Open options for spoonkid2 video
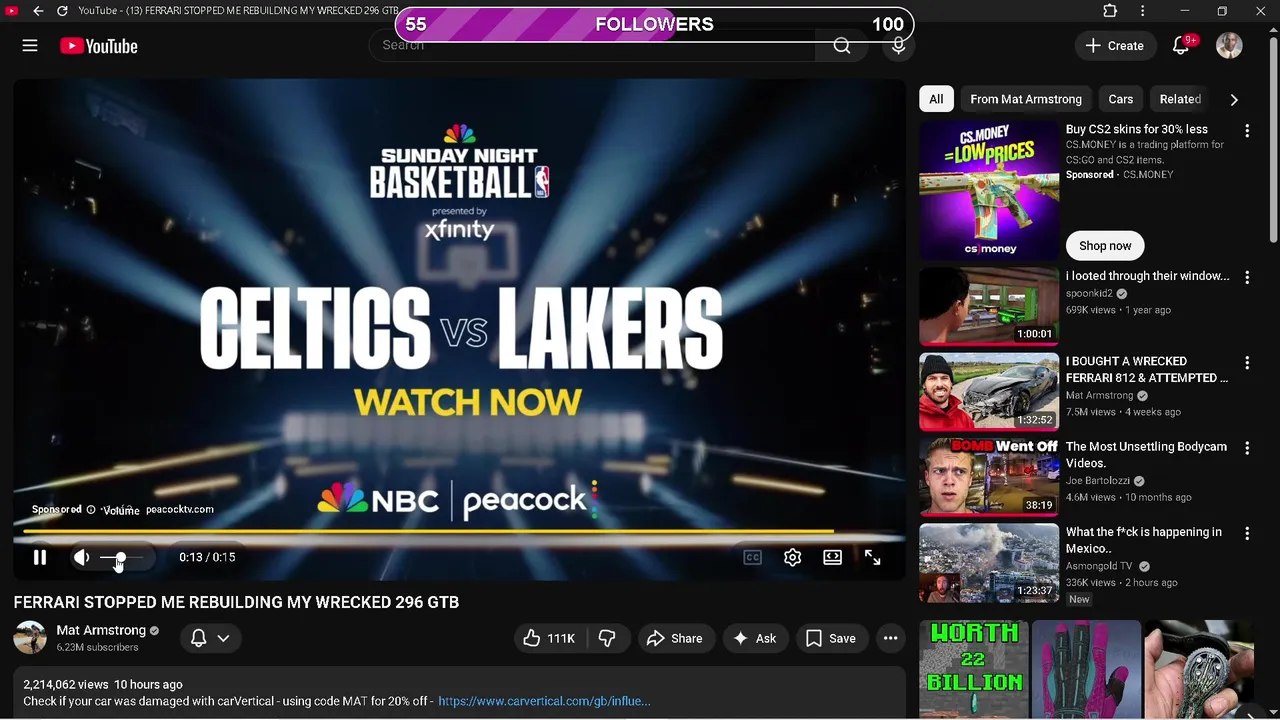Image resolution: width=1280 pixels, height=720 pixels. [1247, 277]
